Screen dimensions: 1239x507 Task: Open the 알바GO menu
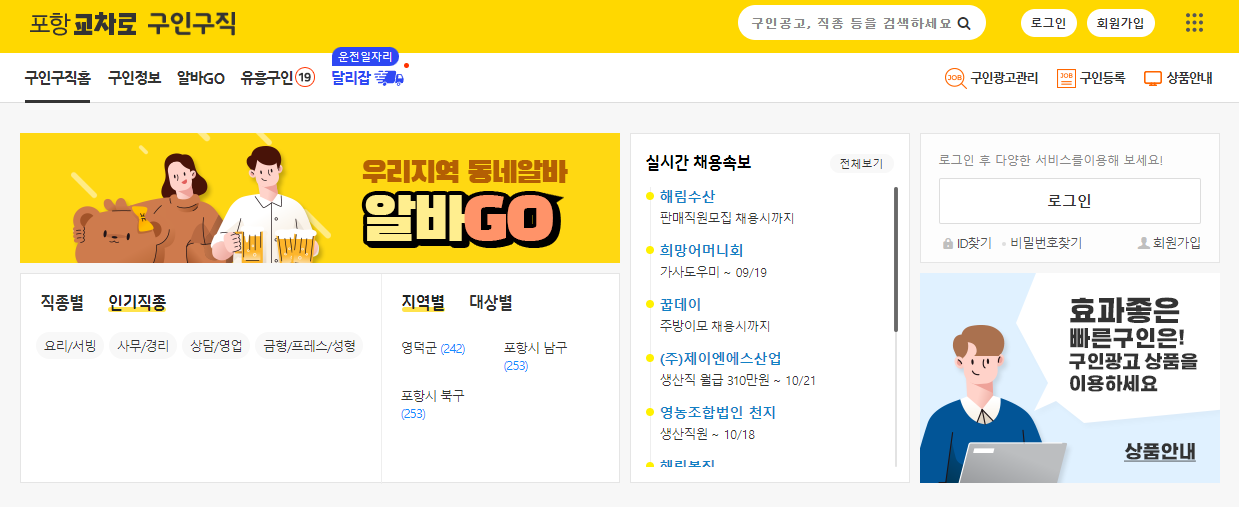pyautogui.click(x=200, y=78)
